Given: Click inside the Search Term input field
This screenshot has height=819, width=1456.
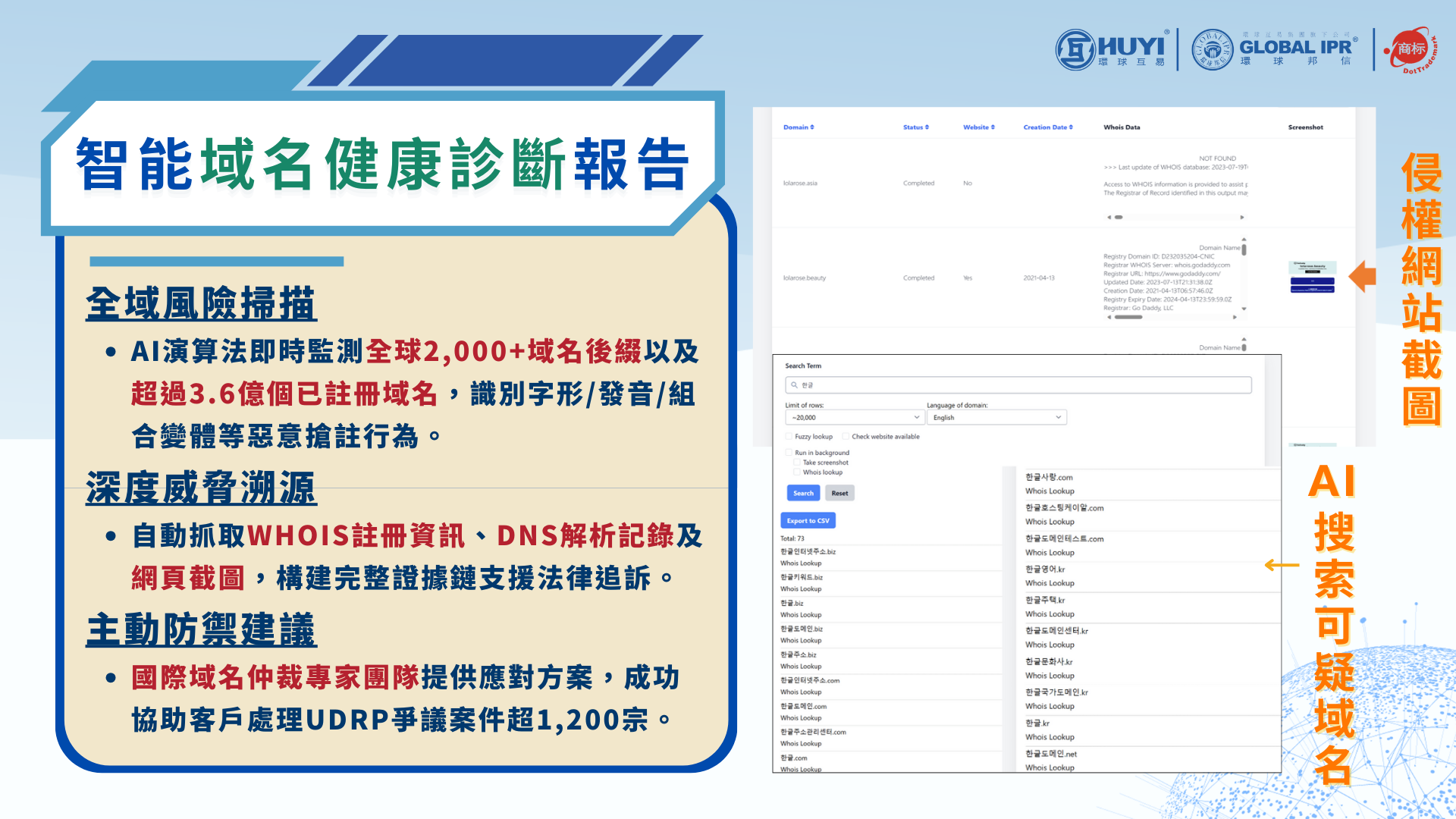Looking at the screenshot, I should [x=1018, y=385].
